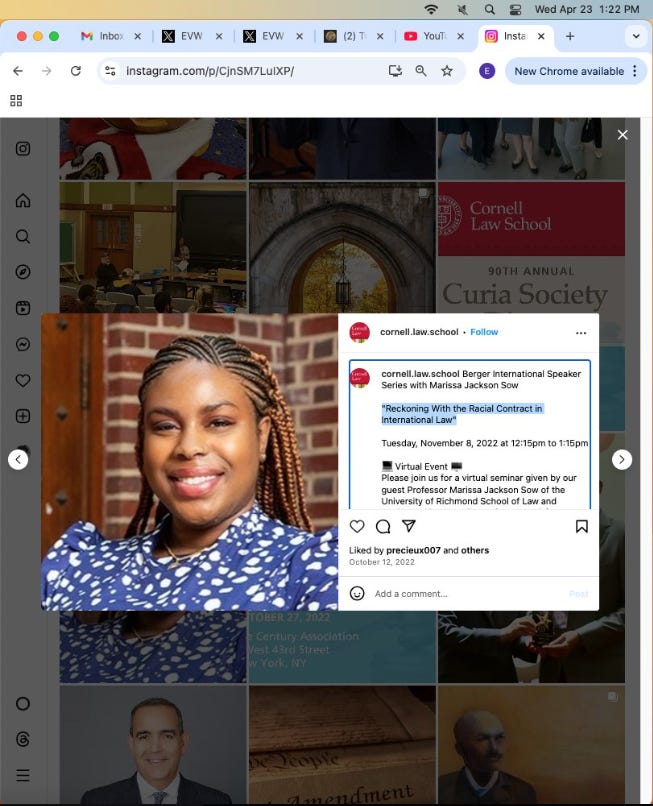
Task: Open Threads icon in sidebar
Action: (23, 739)
